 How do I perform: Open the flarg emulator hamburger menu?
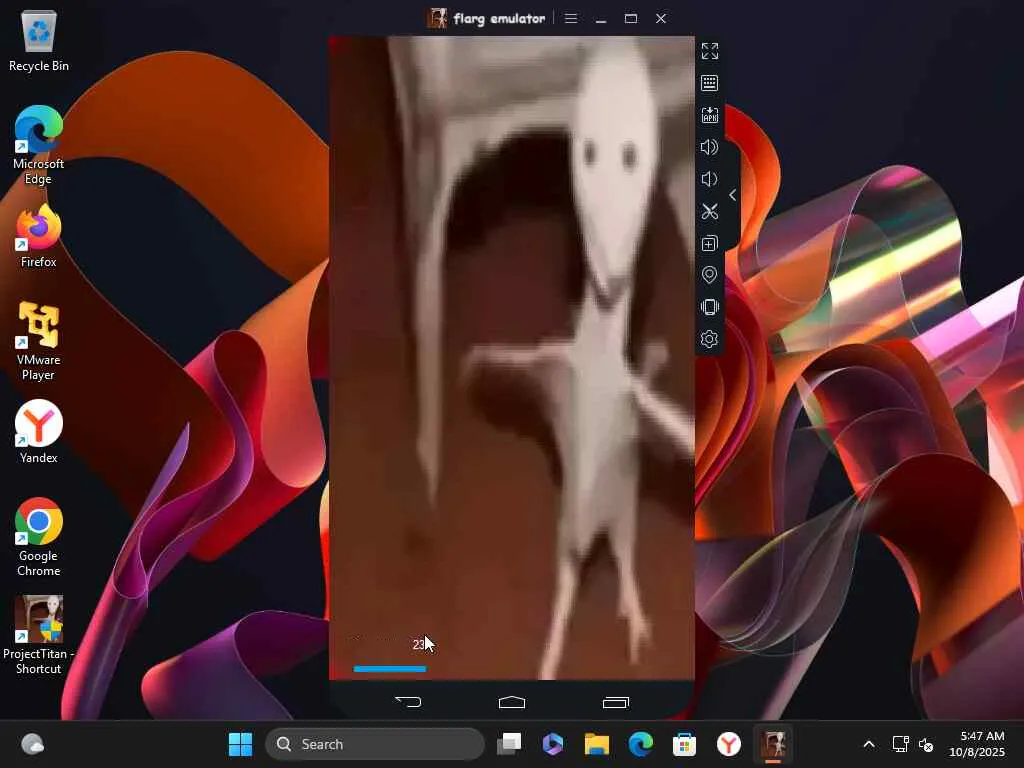(571, 18)
